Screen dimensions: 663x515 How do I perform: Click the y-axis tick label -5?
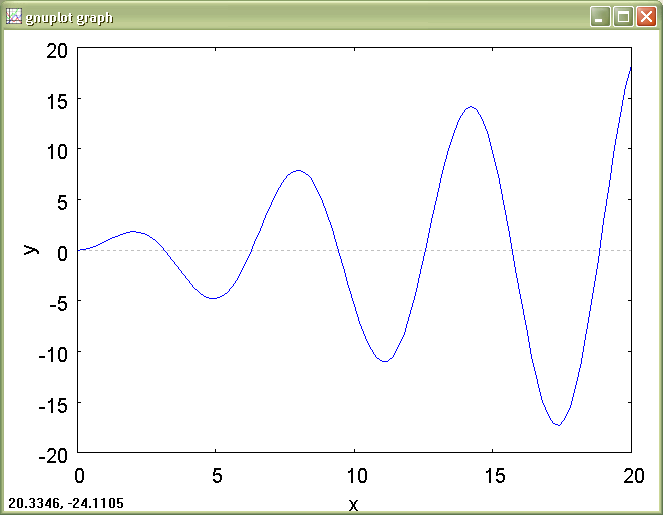(x=58, y=304)
